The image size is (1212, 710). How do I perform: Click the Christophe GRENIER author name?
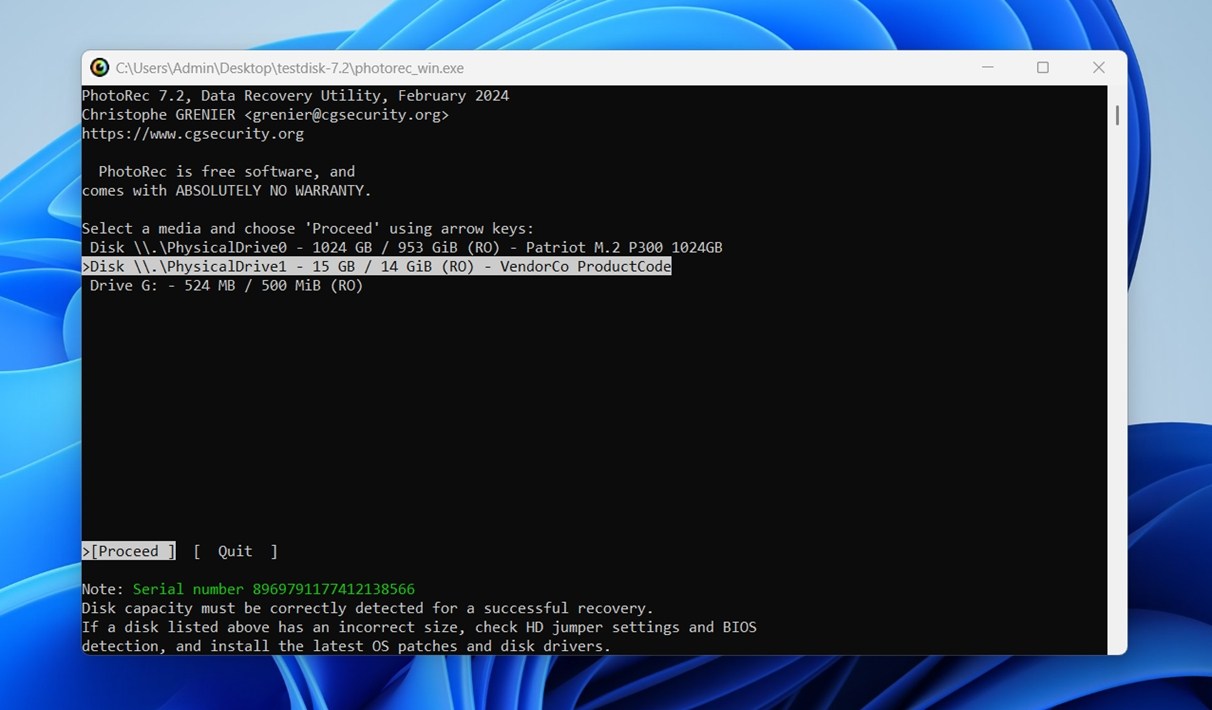[158, 115]
